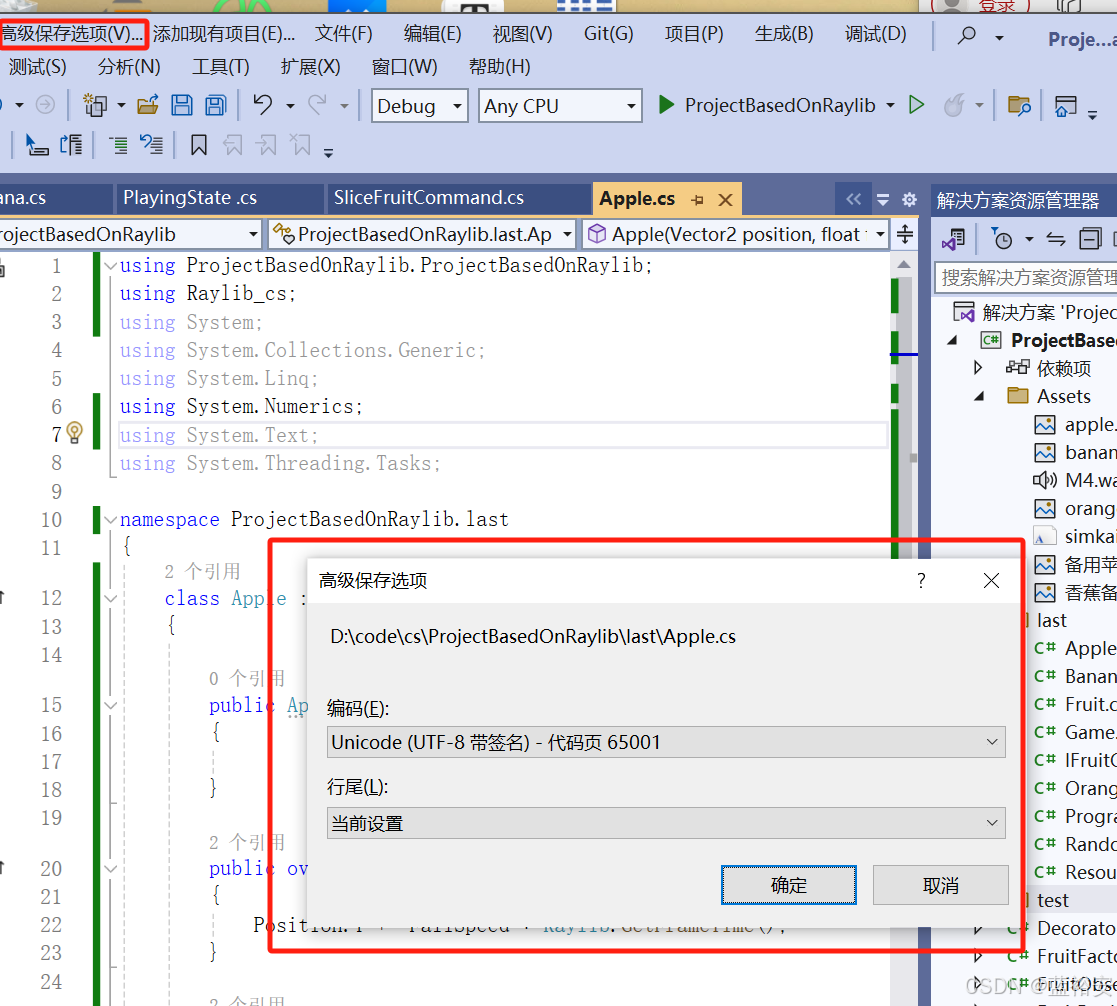This screenshot has width=1117, height=1006.
Task: Toggle bookmark on current line
Action: pos(199,145)
